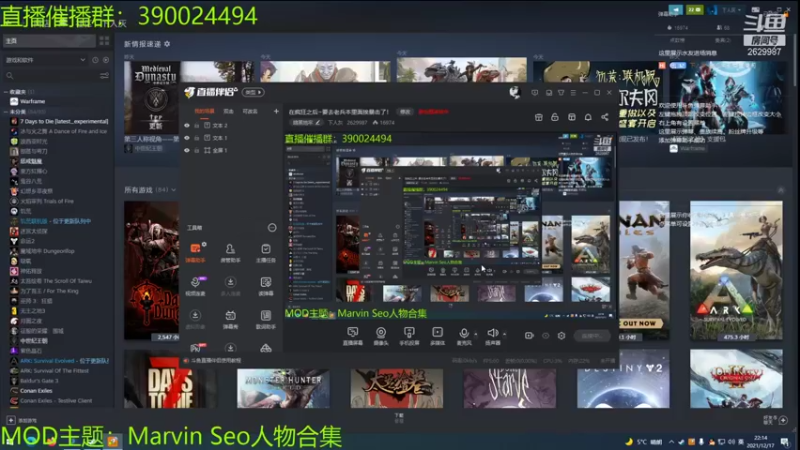The image size is (800, 450).
Task: Switch to the third scene tab
Action: [x=249, y=111]
